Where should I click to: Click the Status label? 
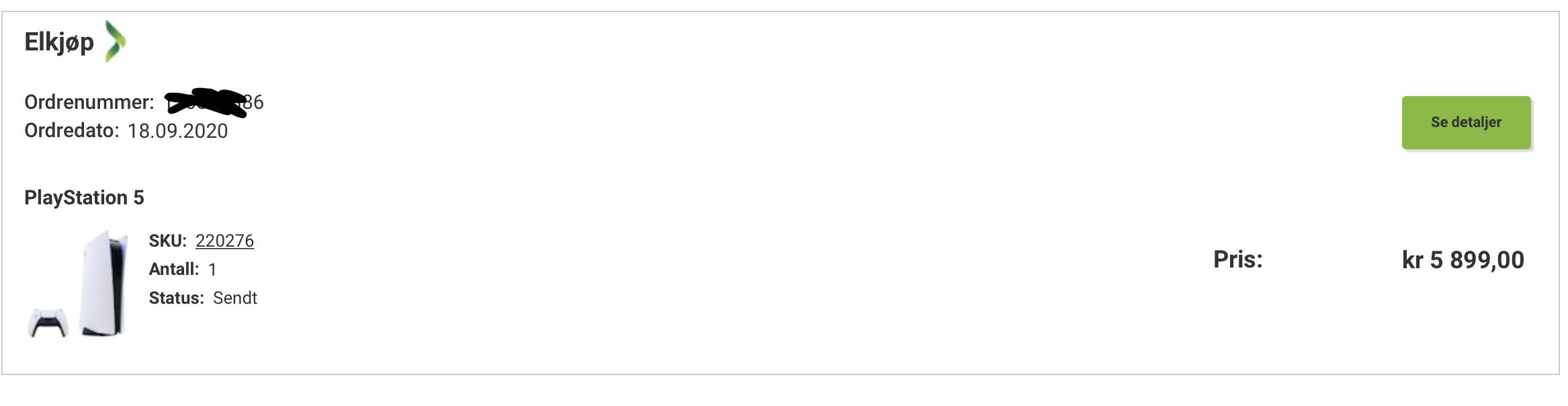click(x=176, y=298)
